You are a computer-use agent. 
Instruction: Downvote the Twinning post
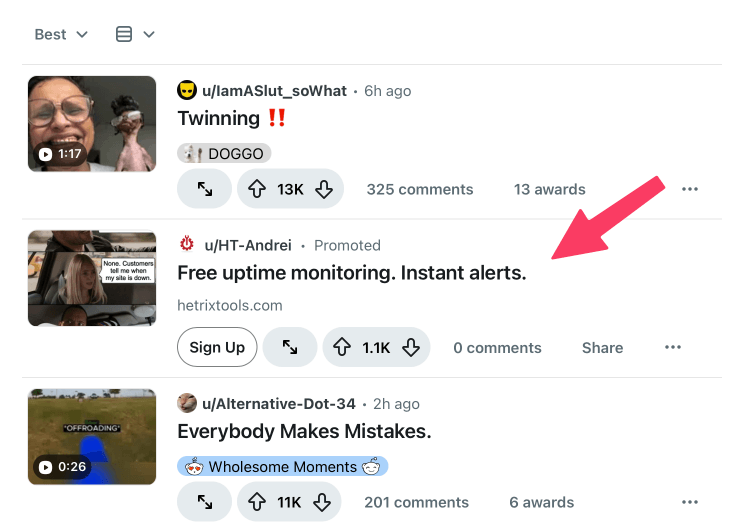pos(324,189)
